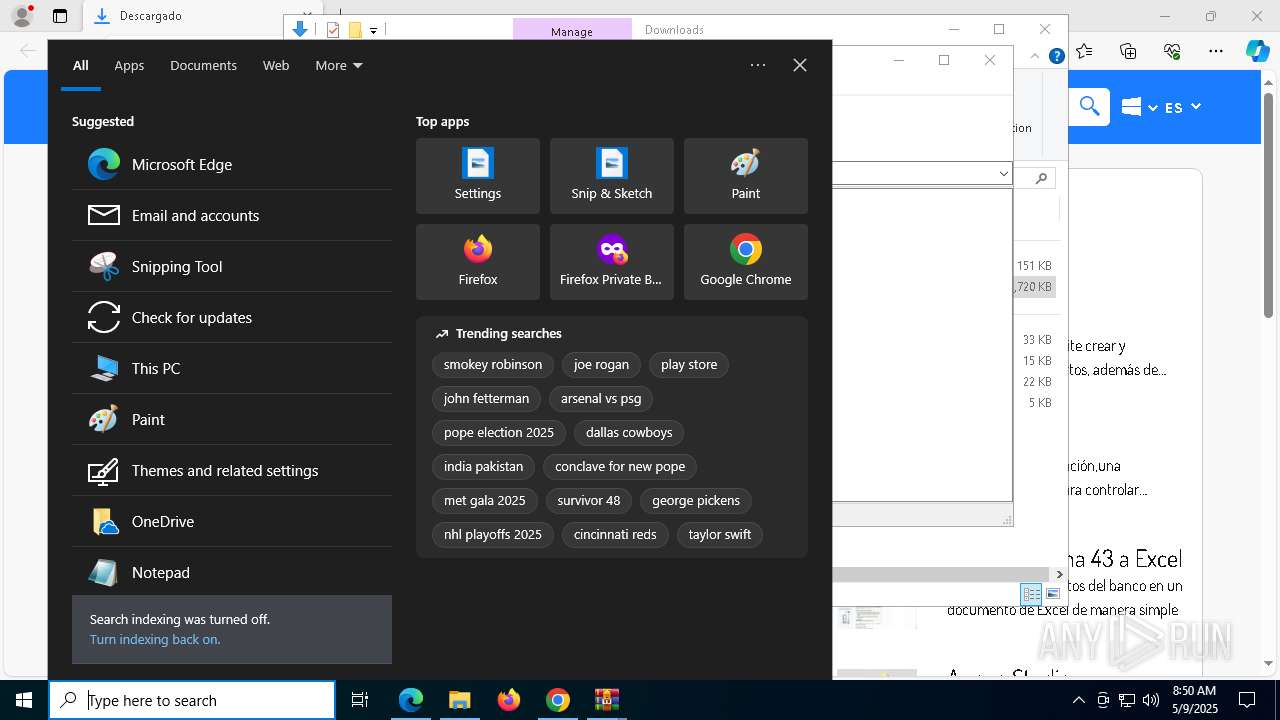Open Task View on taskbar

[360, 700]
